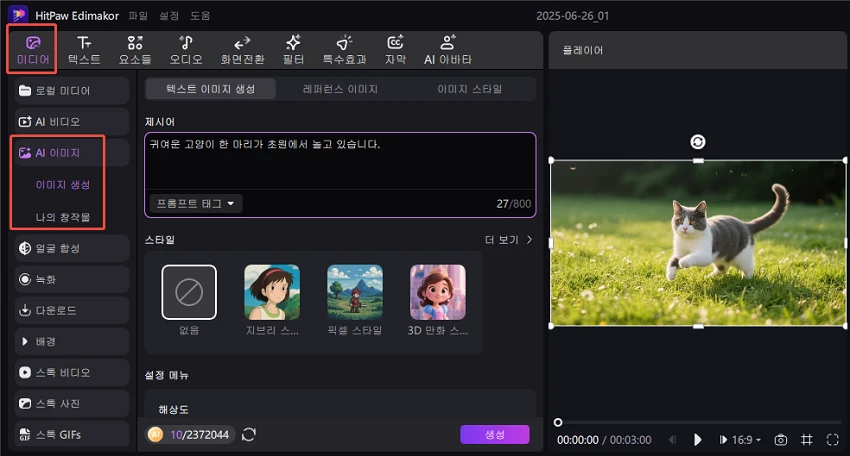Open the 필터 filters tool
The image size is (850, 456).
pyautogui.click(x=293, y=50)
